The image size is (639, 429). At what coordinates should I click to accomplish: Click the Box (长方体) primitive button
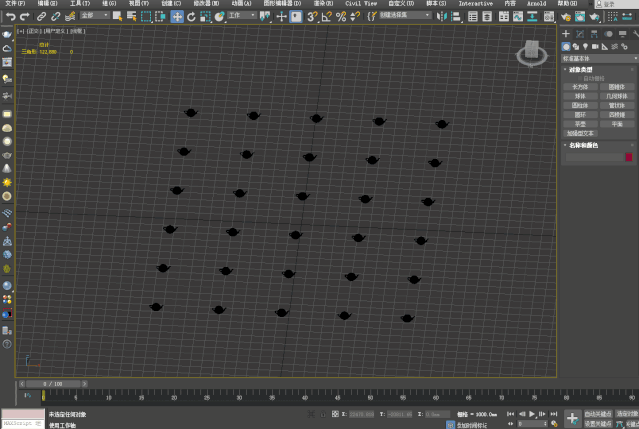[x=580, y=87]
